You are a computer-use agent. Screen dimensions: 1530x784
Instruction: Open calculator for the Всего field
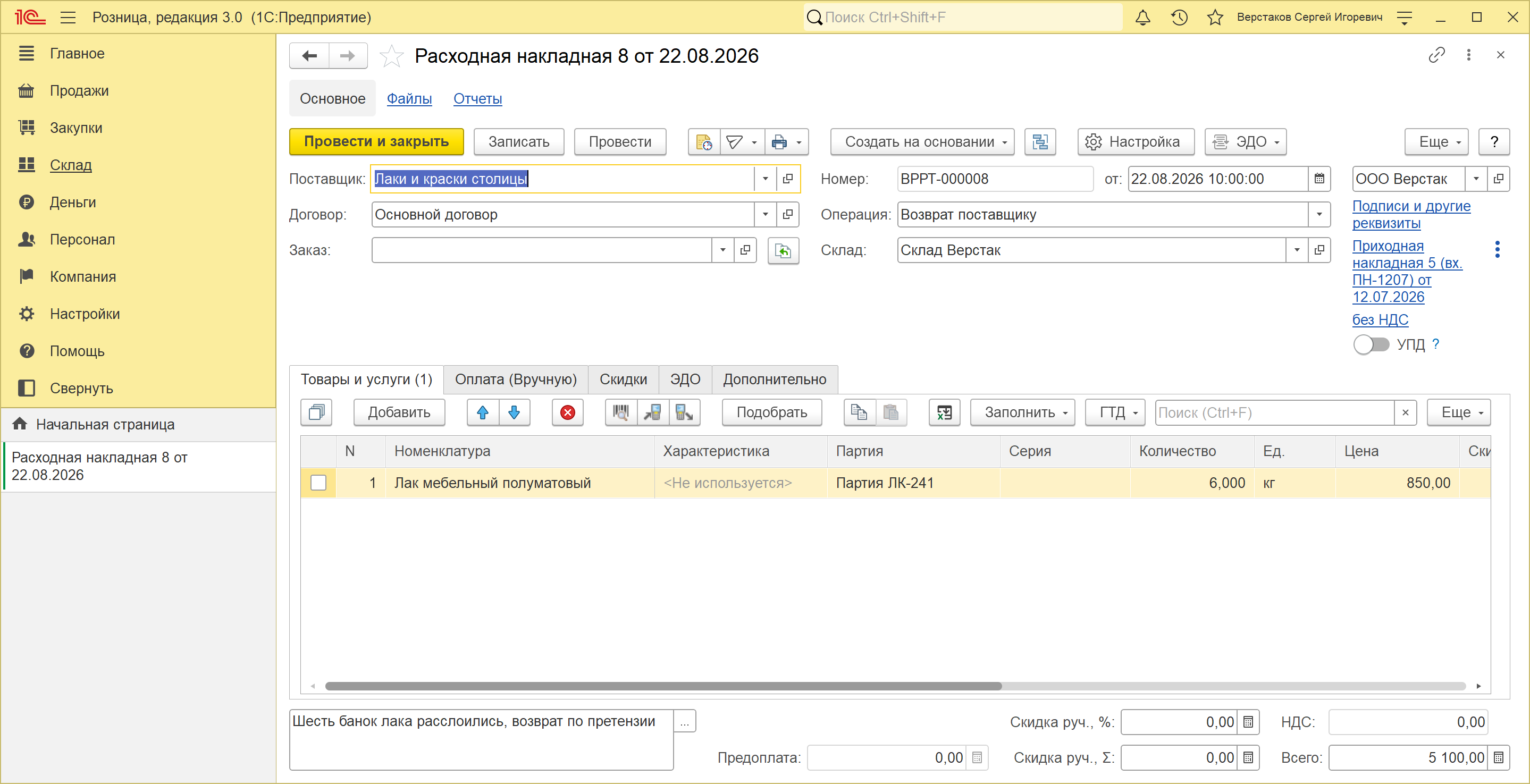point(1499,758)
